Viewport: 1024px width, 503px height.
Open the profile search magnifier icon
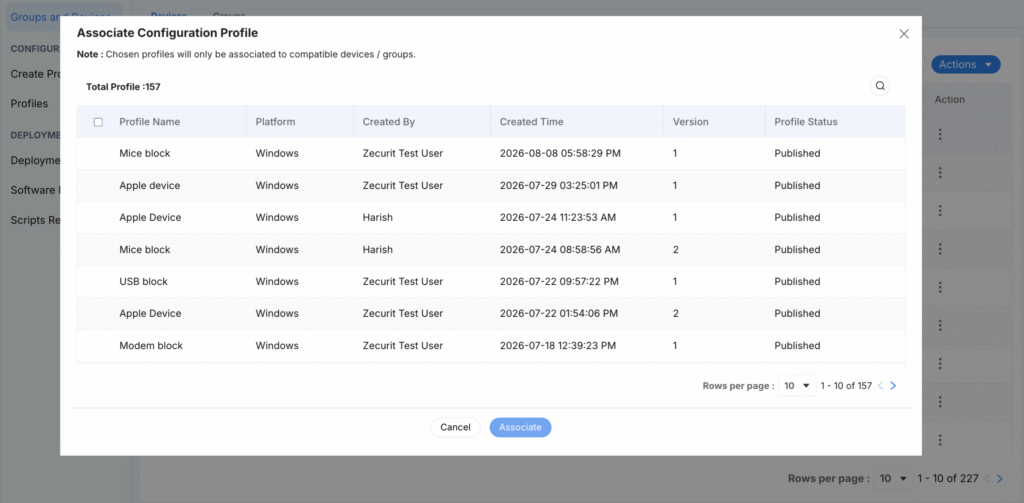[x=880, y=86]
